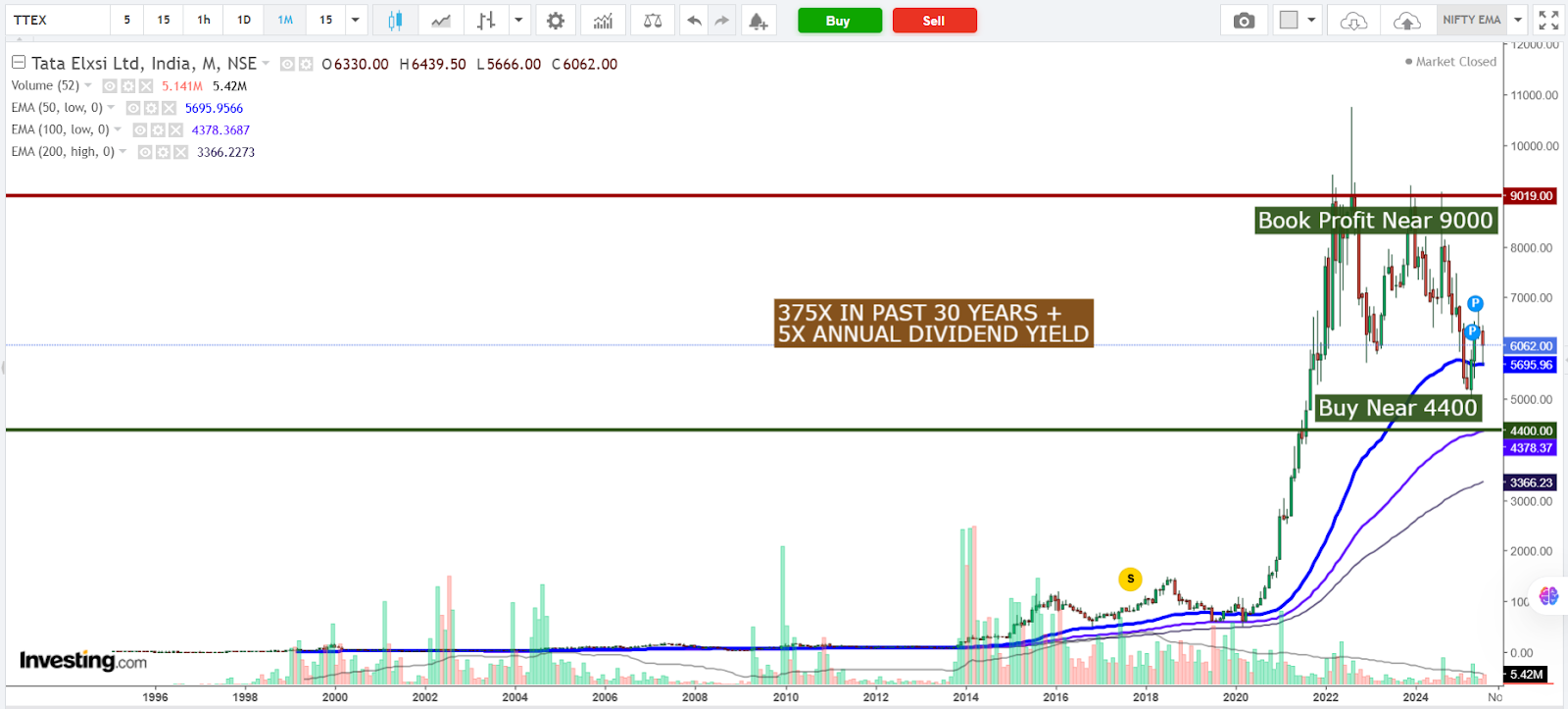Toggle visibility of EMA (50, low, 0)
Screen dimensions: 1568x709
click(x=133, y=108)
